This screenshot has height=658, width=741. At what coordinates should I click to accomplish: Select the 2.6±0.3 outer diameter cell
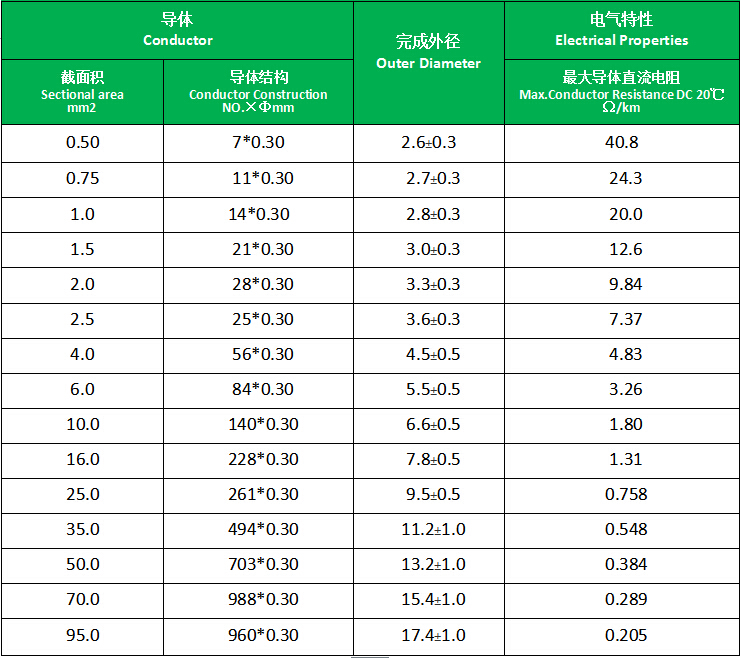(428, 142)
